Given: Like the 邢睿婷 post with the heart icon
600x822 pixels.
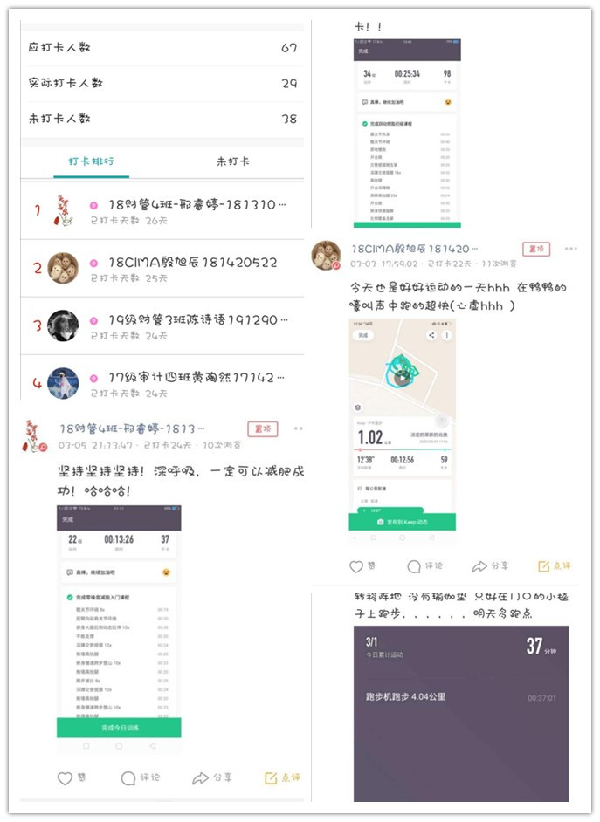Looking at the screenshot, I should tap(65, 778).
